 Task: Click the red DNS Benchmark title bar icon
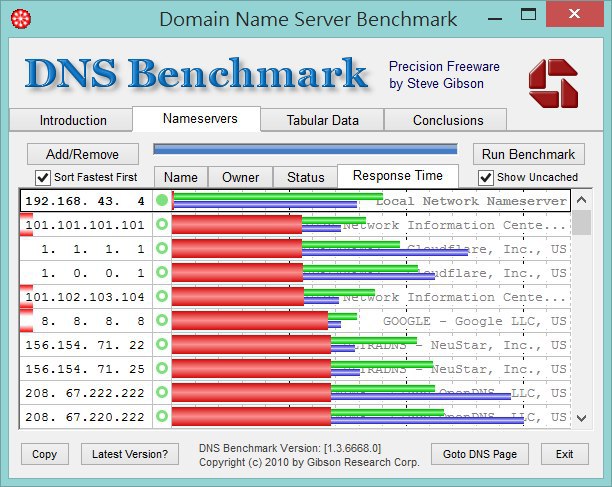[x=21, y=19]
